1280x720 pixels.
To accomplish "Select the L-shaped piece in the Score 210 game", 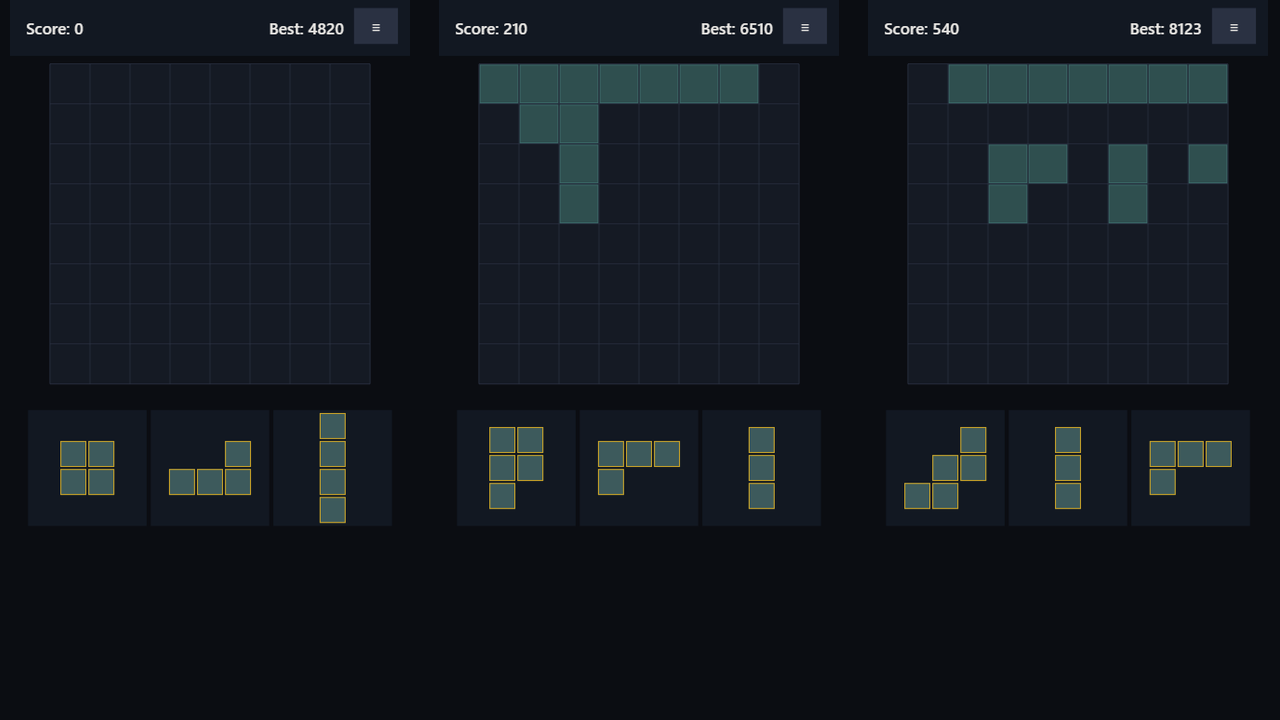I will tap(639, 468).
